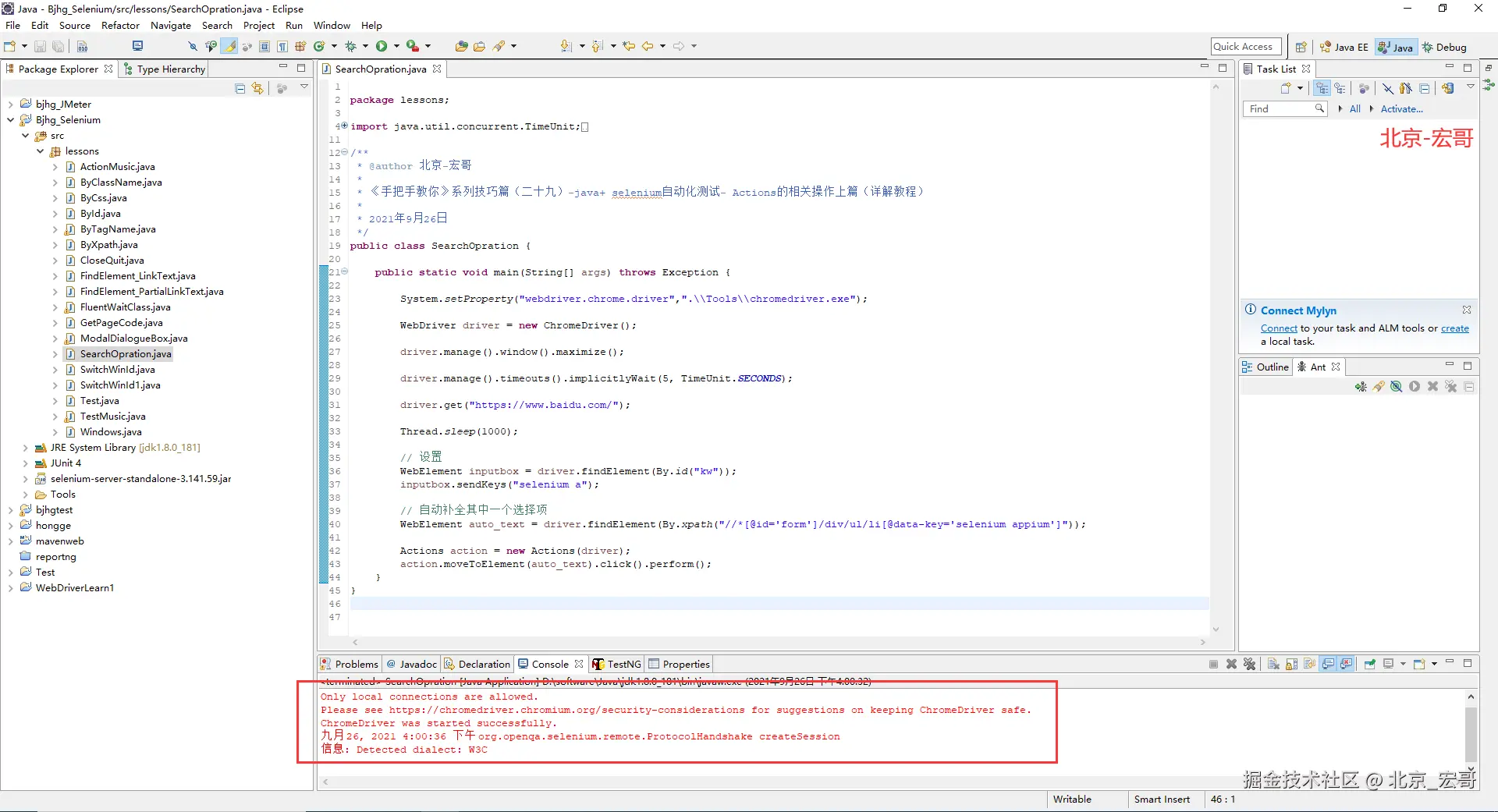Toggle Mark Occurrences highlighter in toolbar

point(229,47)
